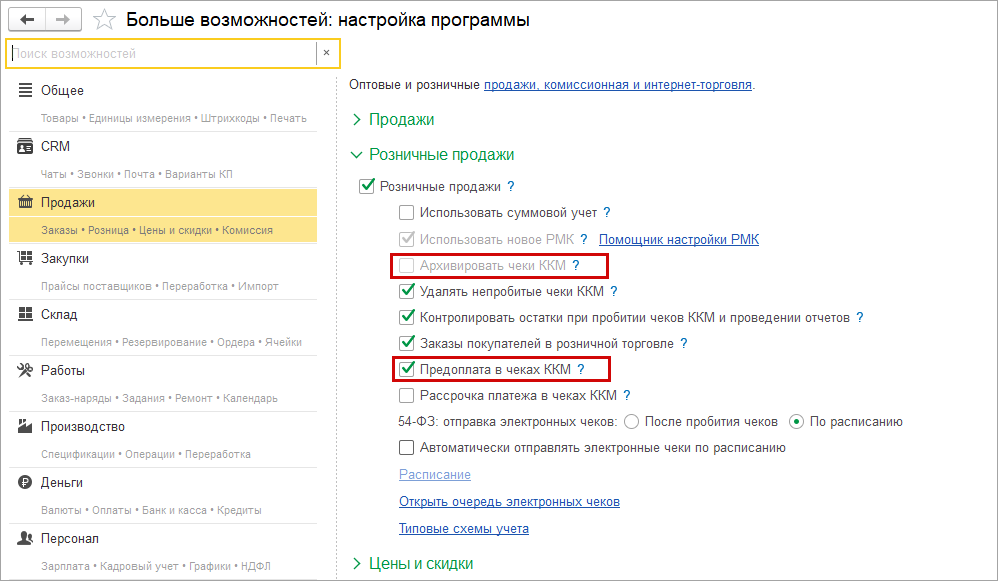Uncheck Удалять непробитые чеки ККМ
This screenshot has width=998, height=581.
pos(406,292)
